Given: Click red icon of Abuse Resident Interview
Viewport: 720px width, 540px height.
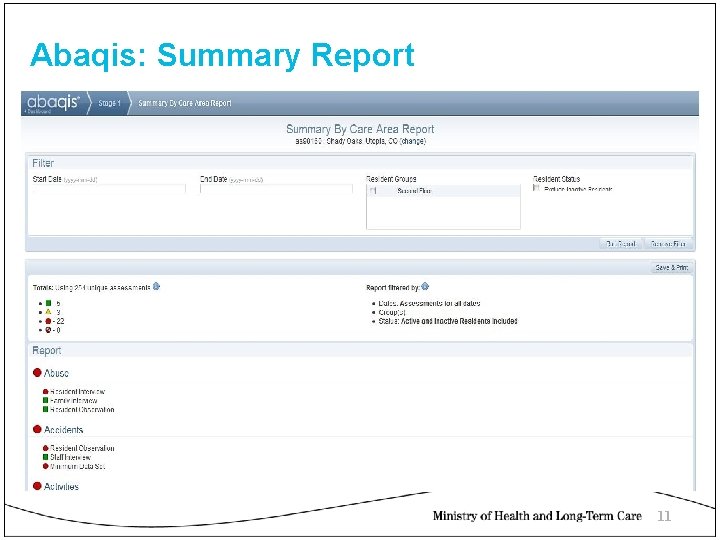Looking at the screenshot, I should pyautogui.click(x=45, y=392).
